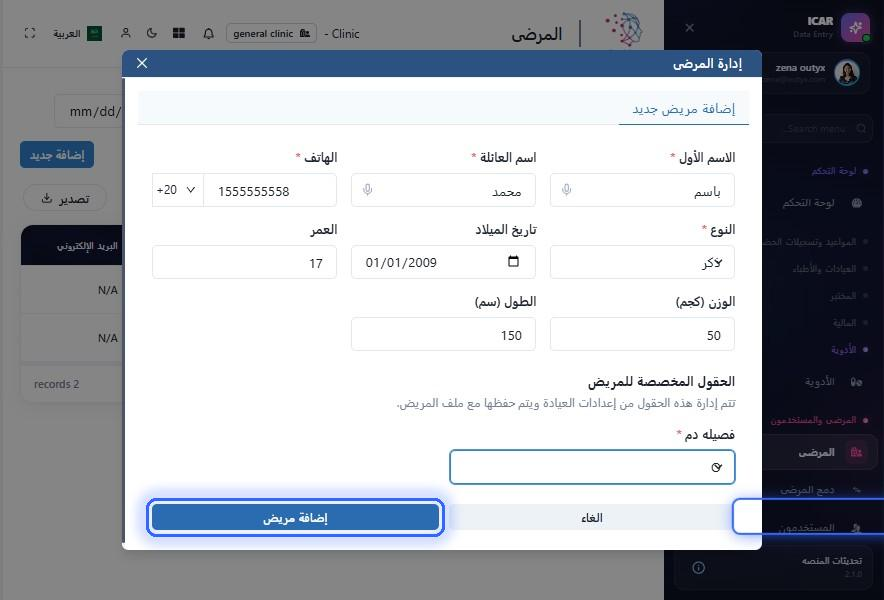The width and height of the screenshot is (884, 600).
Task: Click the second N/A email cell
Action: pyautogui.click(x=108, y=338)
